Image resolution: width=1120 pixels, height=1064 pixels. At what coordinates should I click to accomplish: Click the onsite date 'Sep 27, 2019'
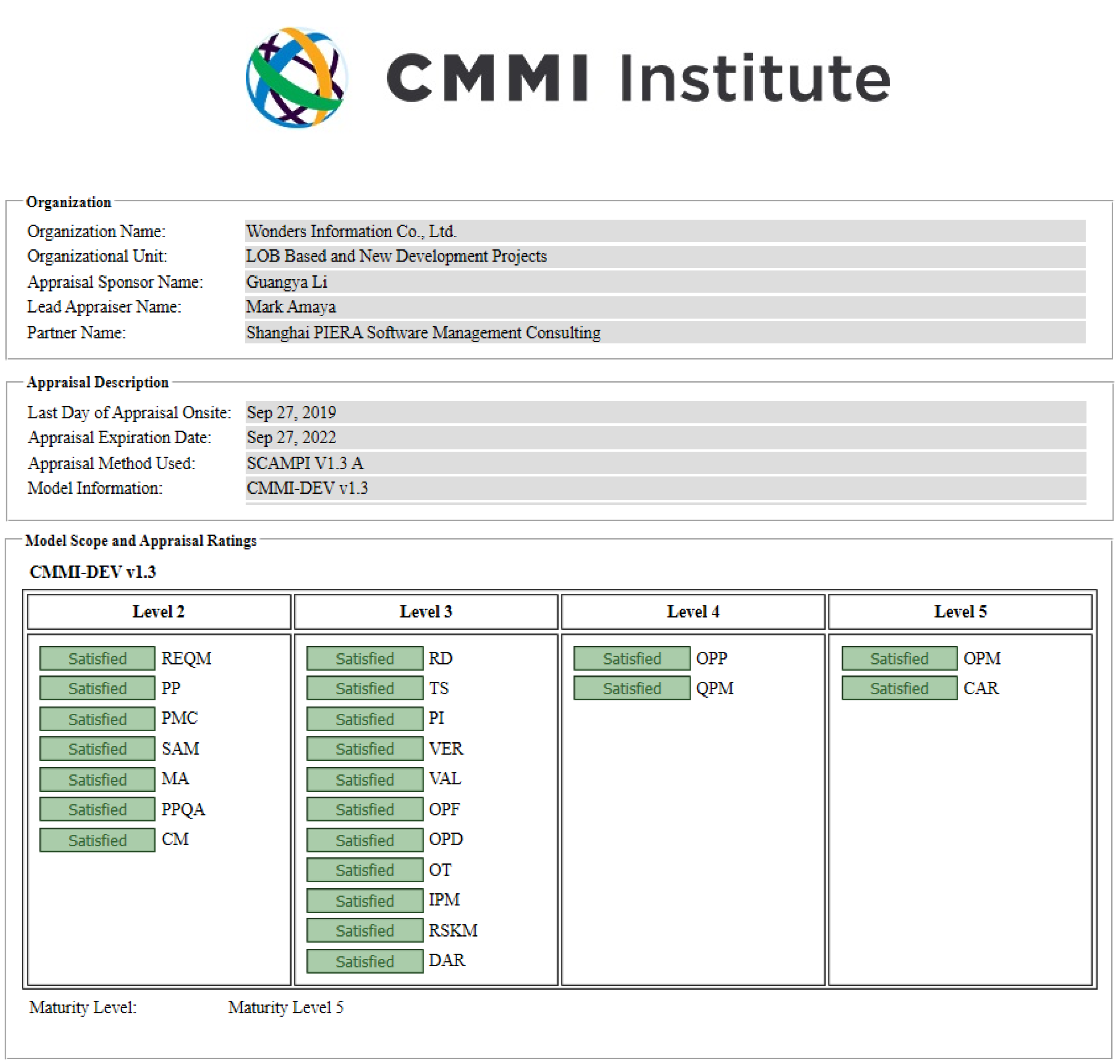tap(292, 412)
